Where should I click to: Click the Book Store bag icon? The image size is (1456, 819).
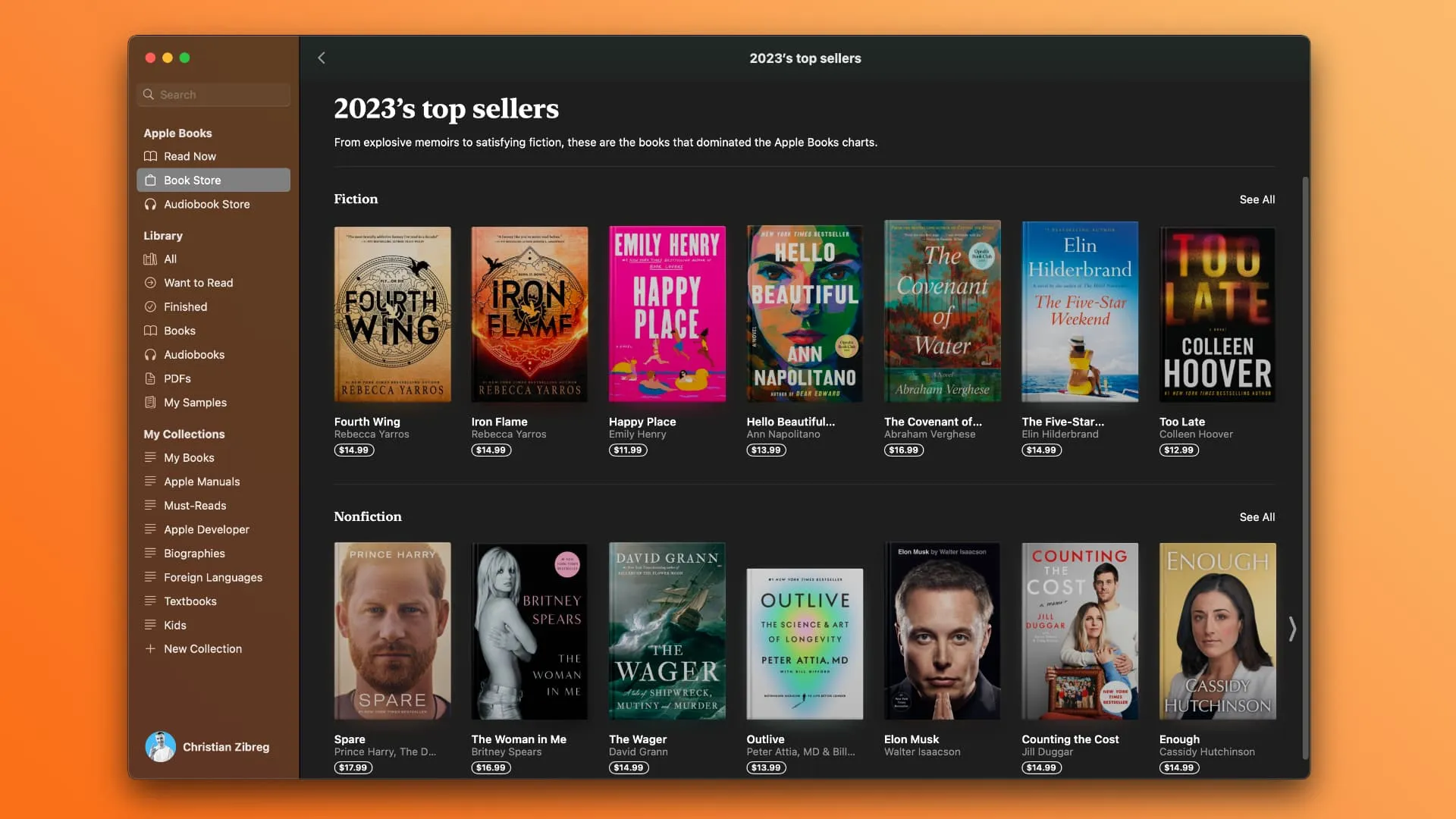coord(150,180)
